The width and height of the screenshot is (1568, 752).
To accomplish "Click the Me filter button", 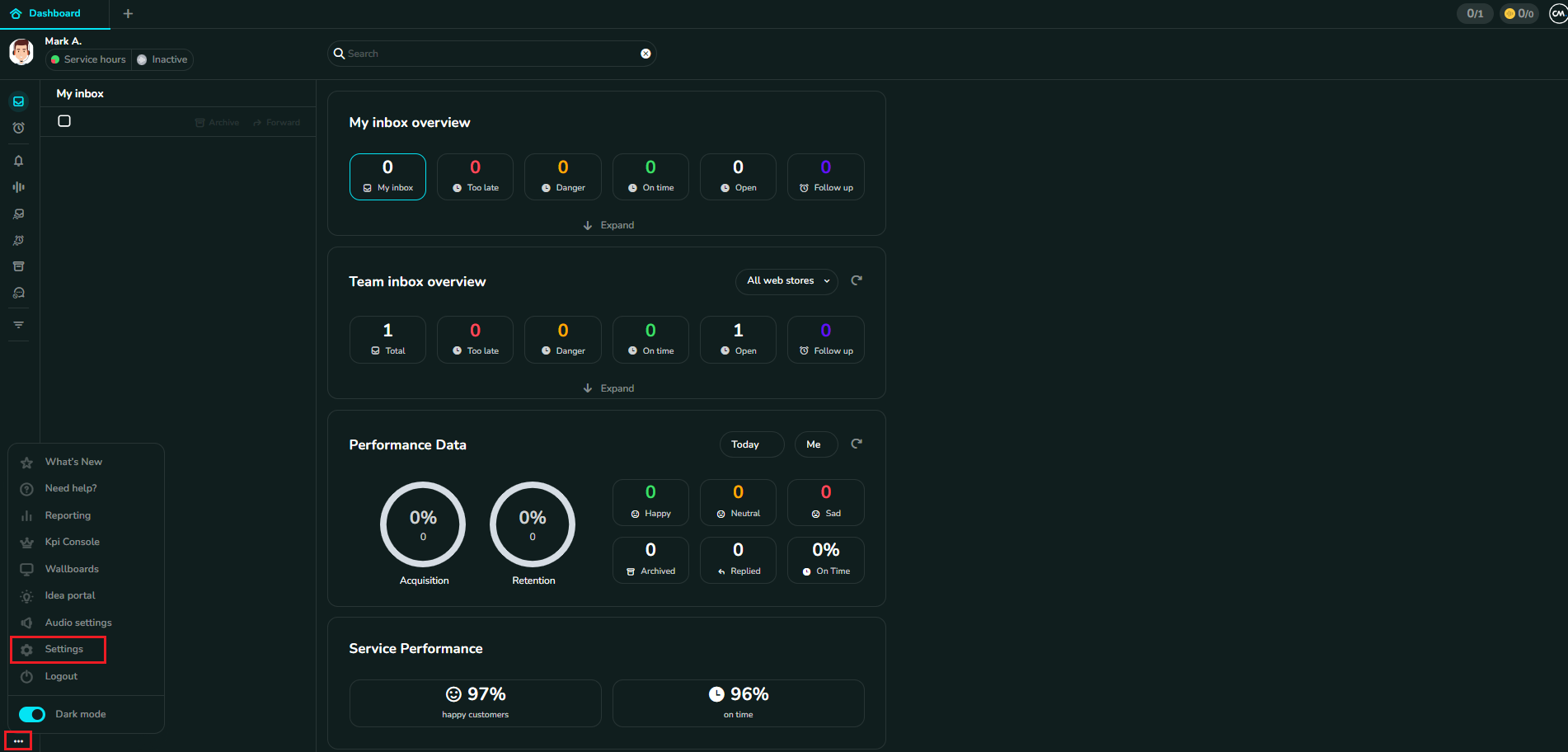I will click(x=815, y=444).
